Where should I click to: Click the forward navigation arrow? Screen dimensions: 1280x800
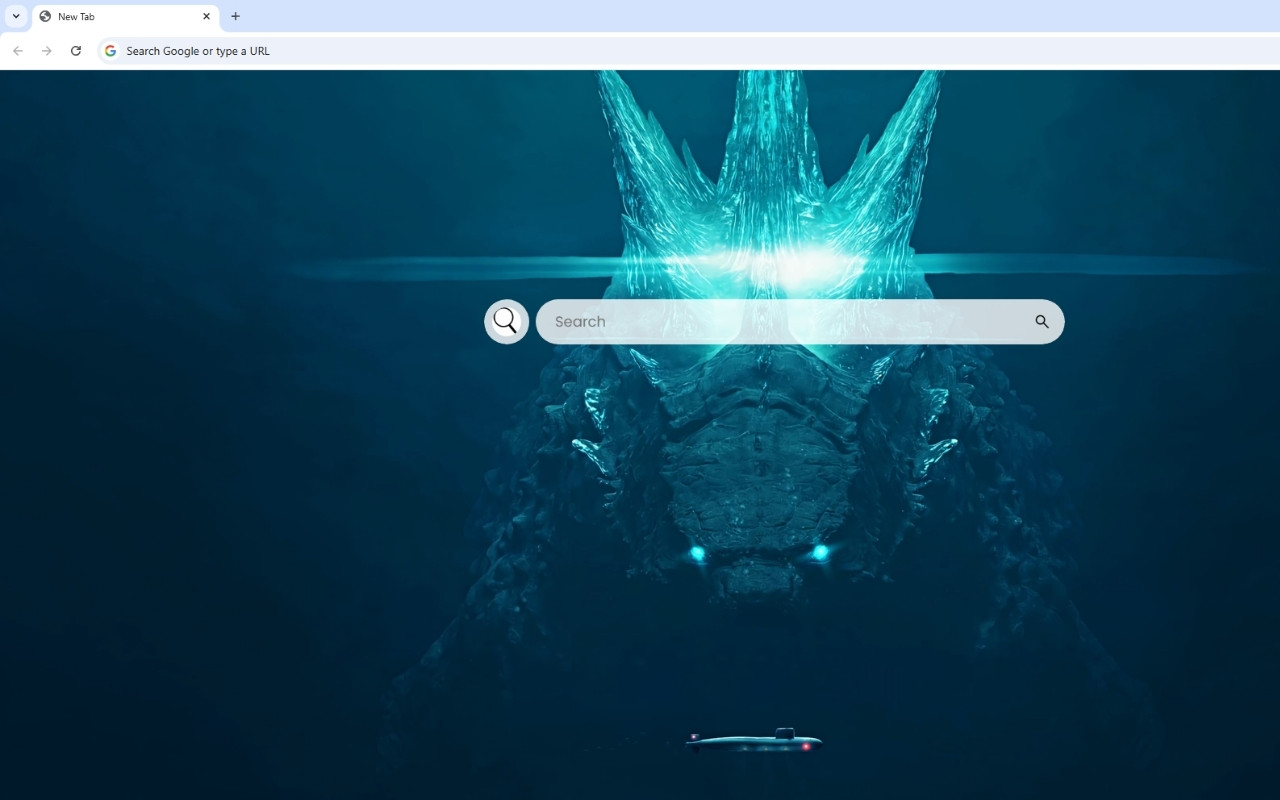(46, 50)
